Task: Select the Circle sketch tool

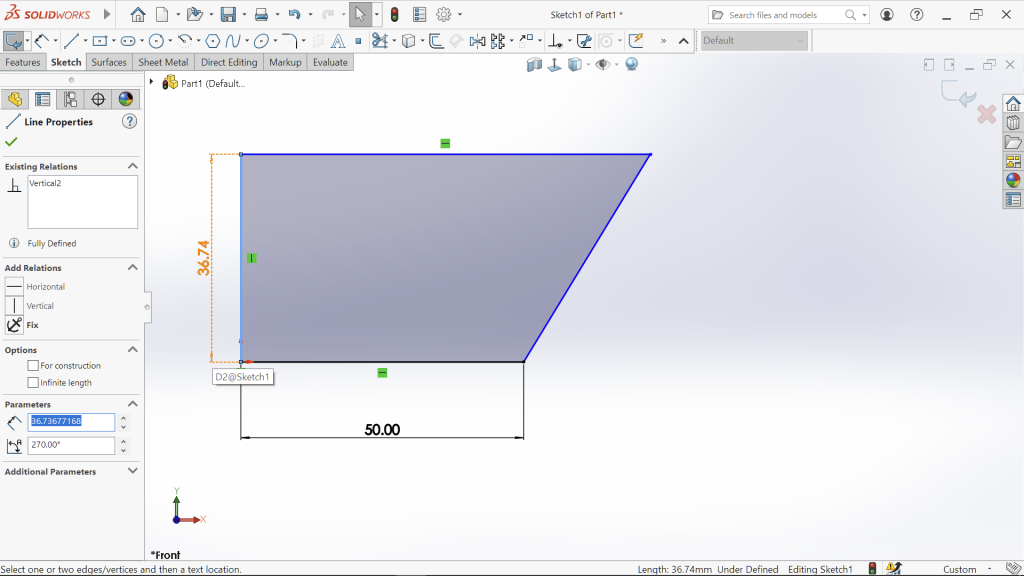Action: coord(156,41)
